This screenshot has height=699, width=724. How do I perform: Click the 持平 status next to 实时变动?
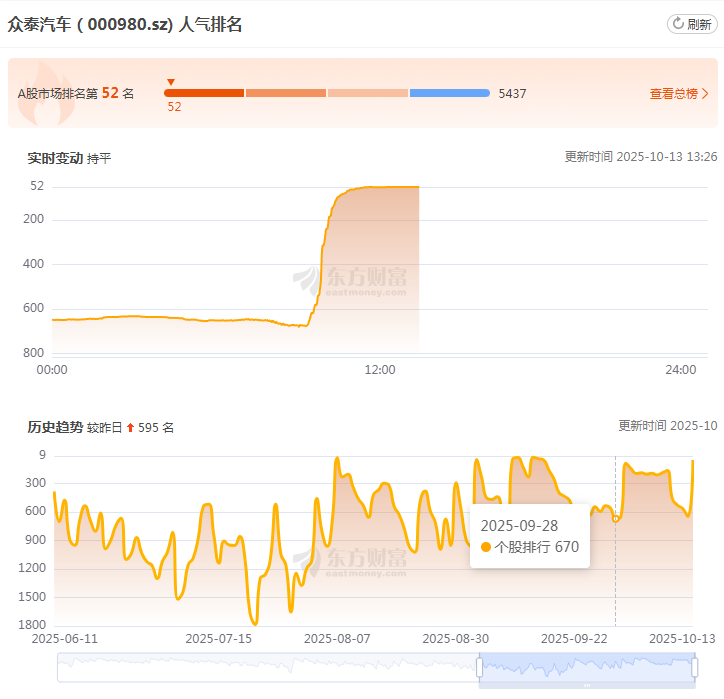coord(99,159)
